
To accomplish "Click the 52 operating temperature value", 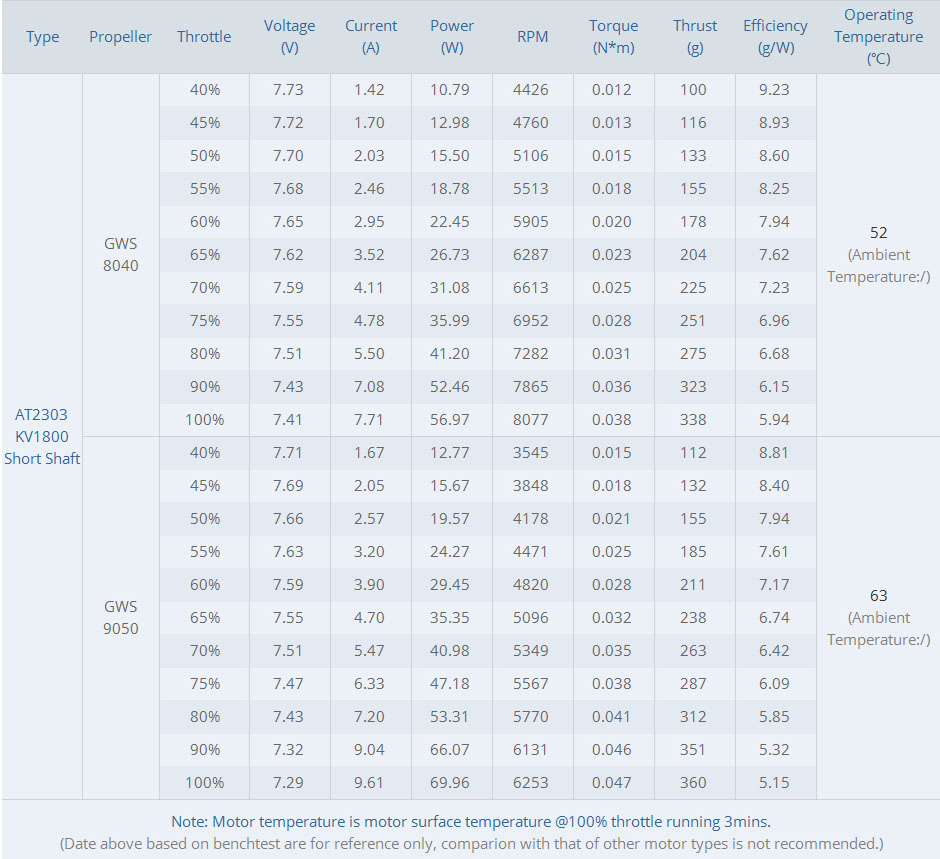I will point(878,232).
